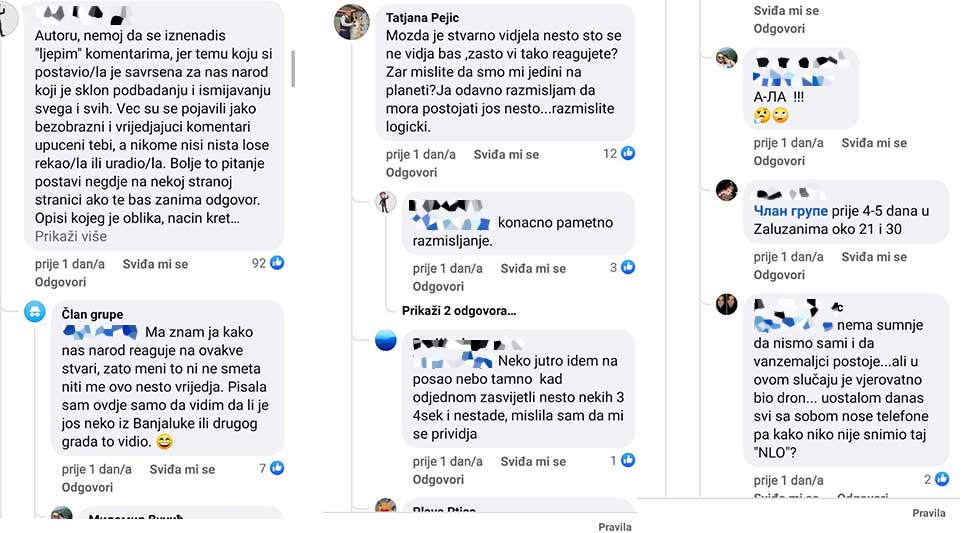
Task: Click the scrollbar beside the first comment
Action: 293,69
